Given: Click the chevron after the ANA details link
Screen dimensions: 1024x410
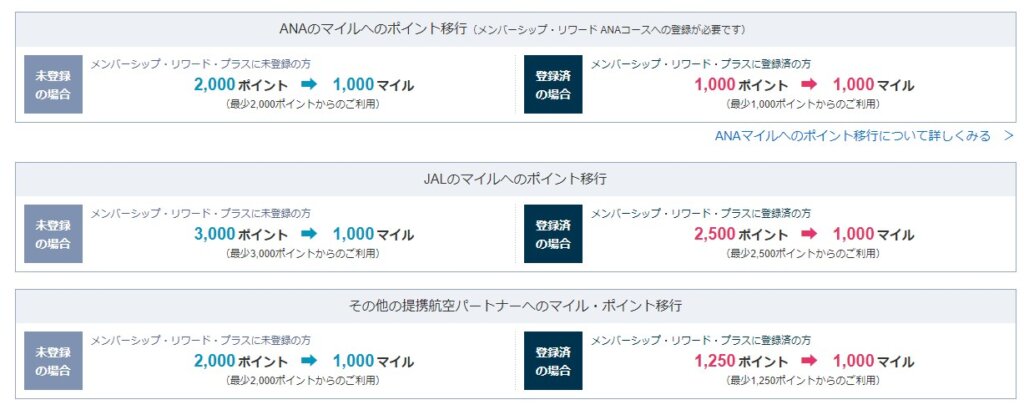Looking at the screenshot, I should [1008, 135].
